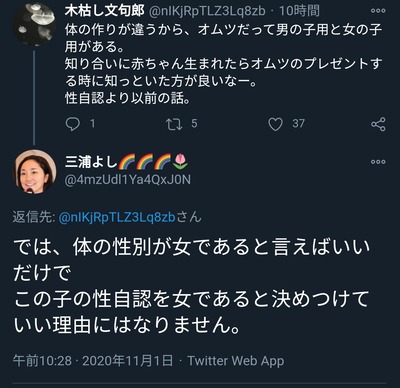Reply to the 木枯し文句郎 tweet
This screenshot has width=400, height=388.
(73, 124)
